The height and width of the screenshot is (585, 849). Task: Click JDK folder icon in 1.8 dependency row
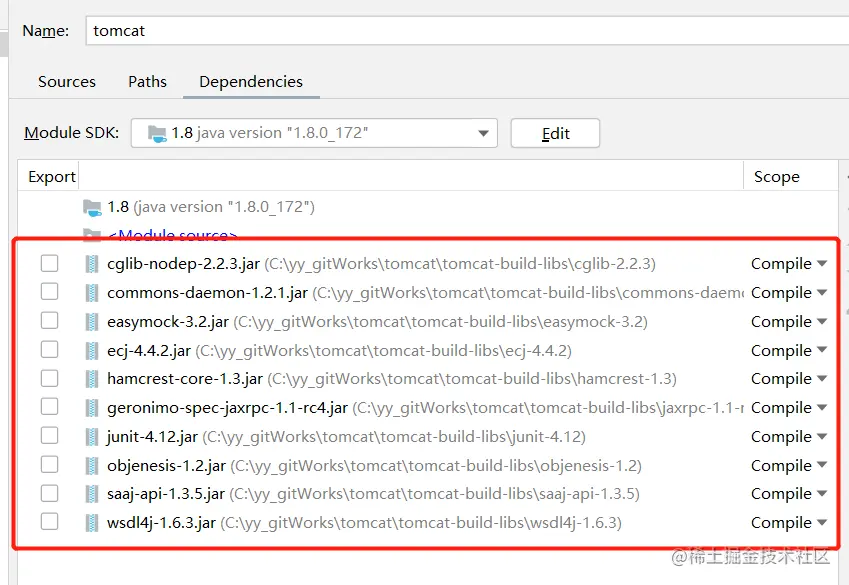[x=92, y=207]
